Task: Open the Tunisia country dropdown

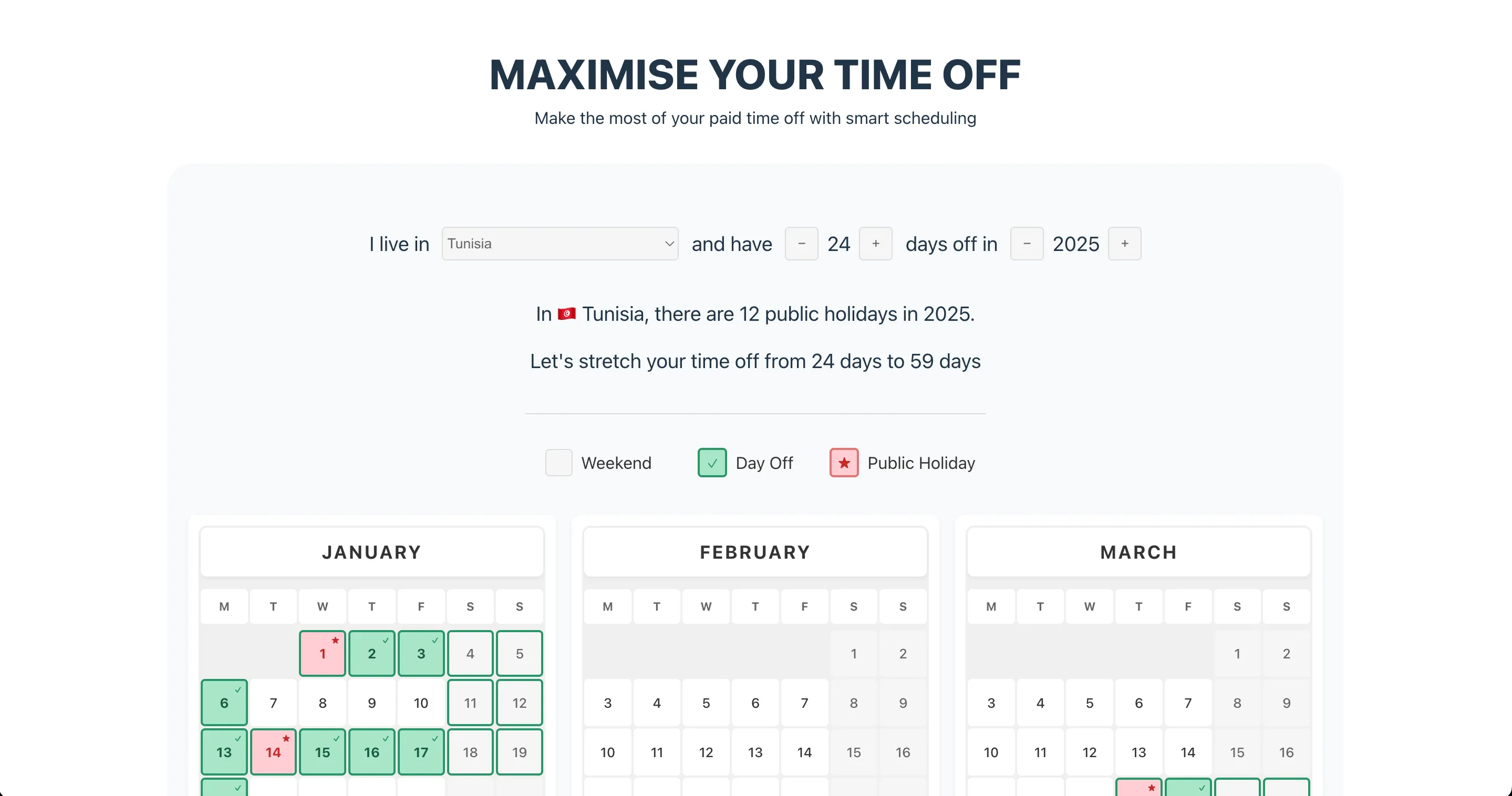Action: coord(560,244)
